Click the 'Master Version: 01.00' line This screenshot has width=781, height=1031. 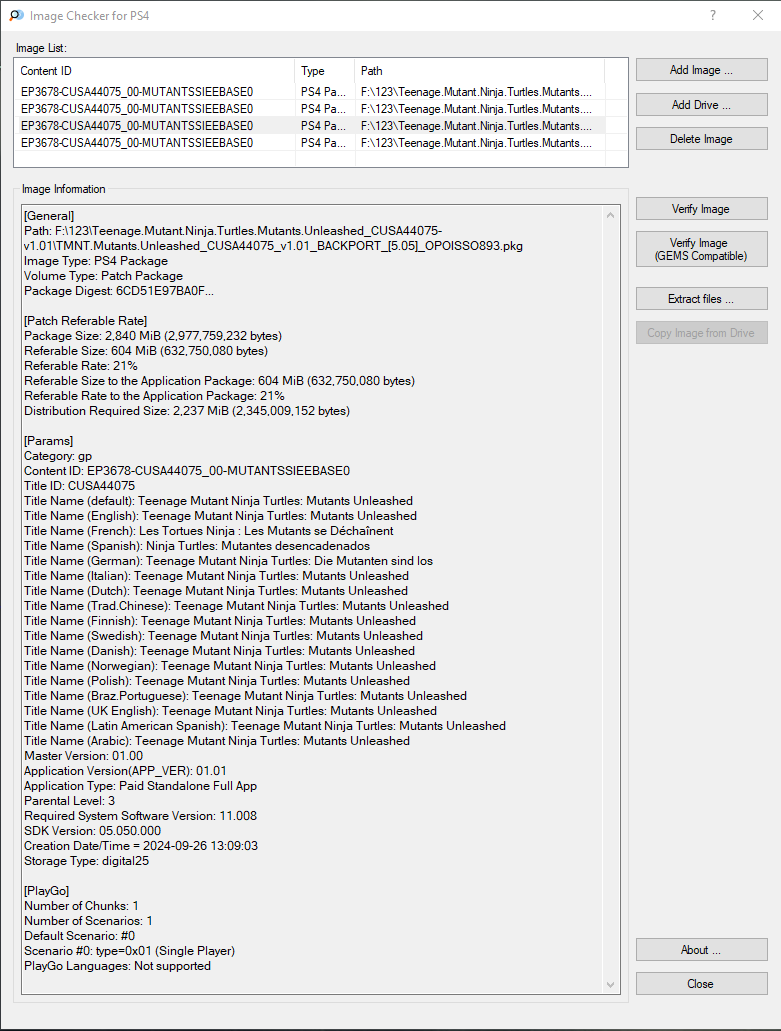coord(83,755)
